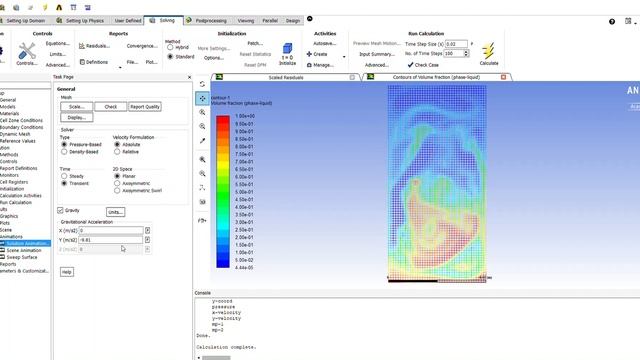Click the help question mark icon
Viewport: 640px width, 360px height.
[x=612, y=22]
